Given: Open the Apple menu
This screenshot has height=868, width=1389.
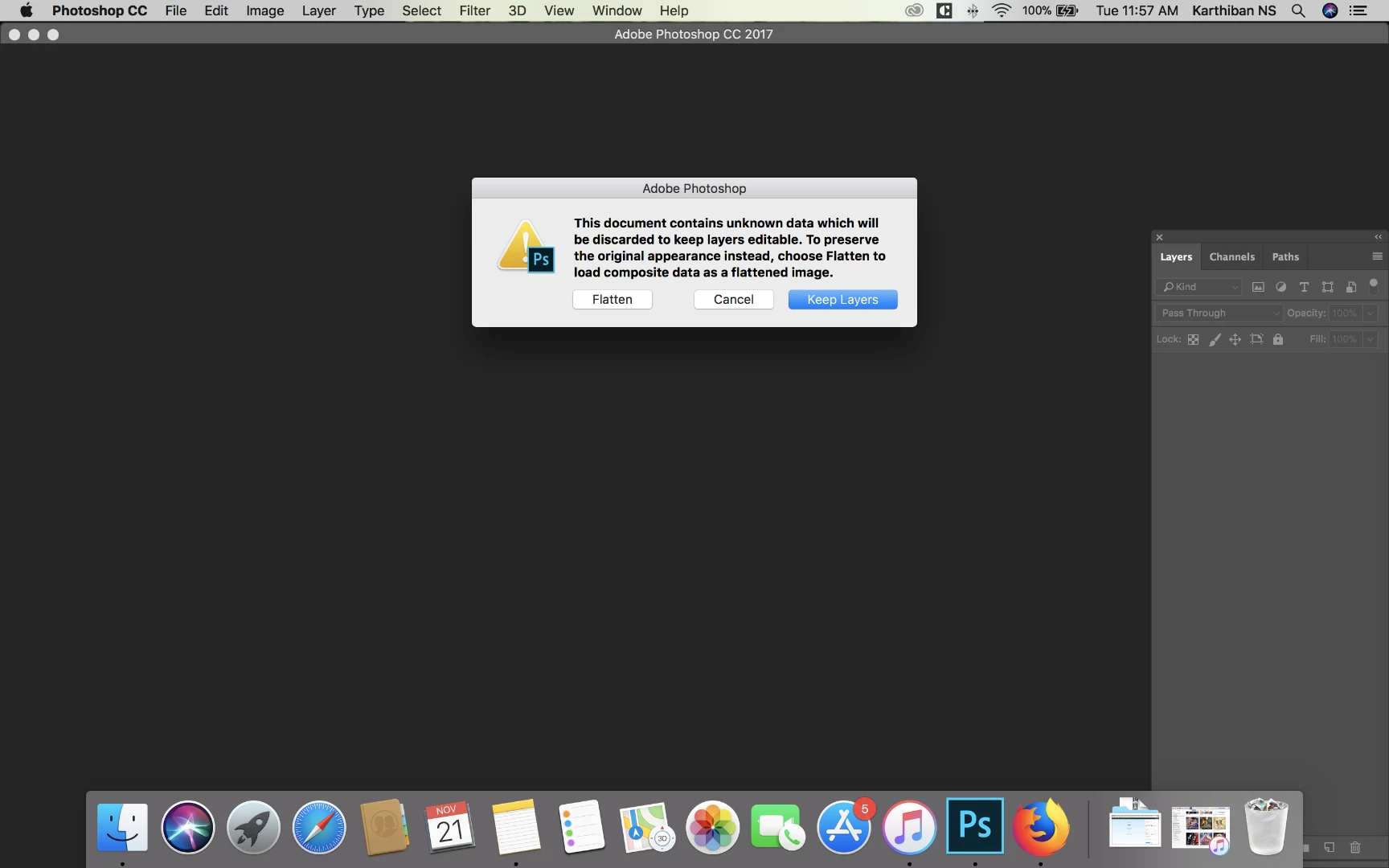Looking at the screenshot, I should click(26, 10).
